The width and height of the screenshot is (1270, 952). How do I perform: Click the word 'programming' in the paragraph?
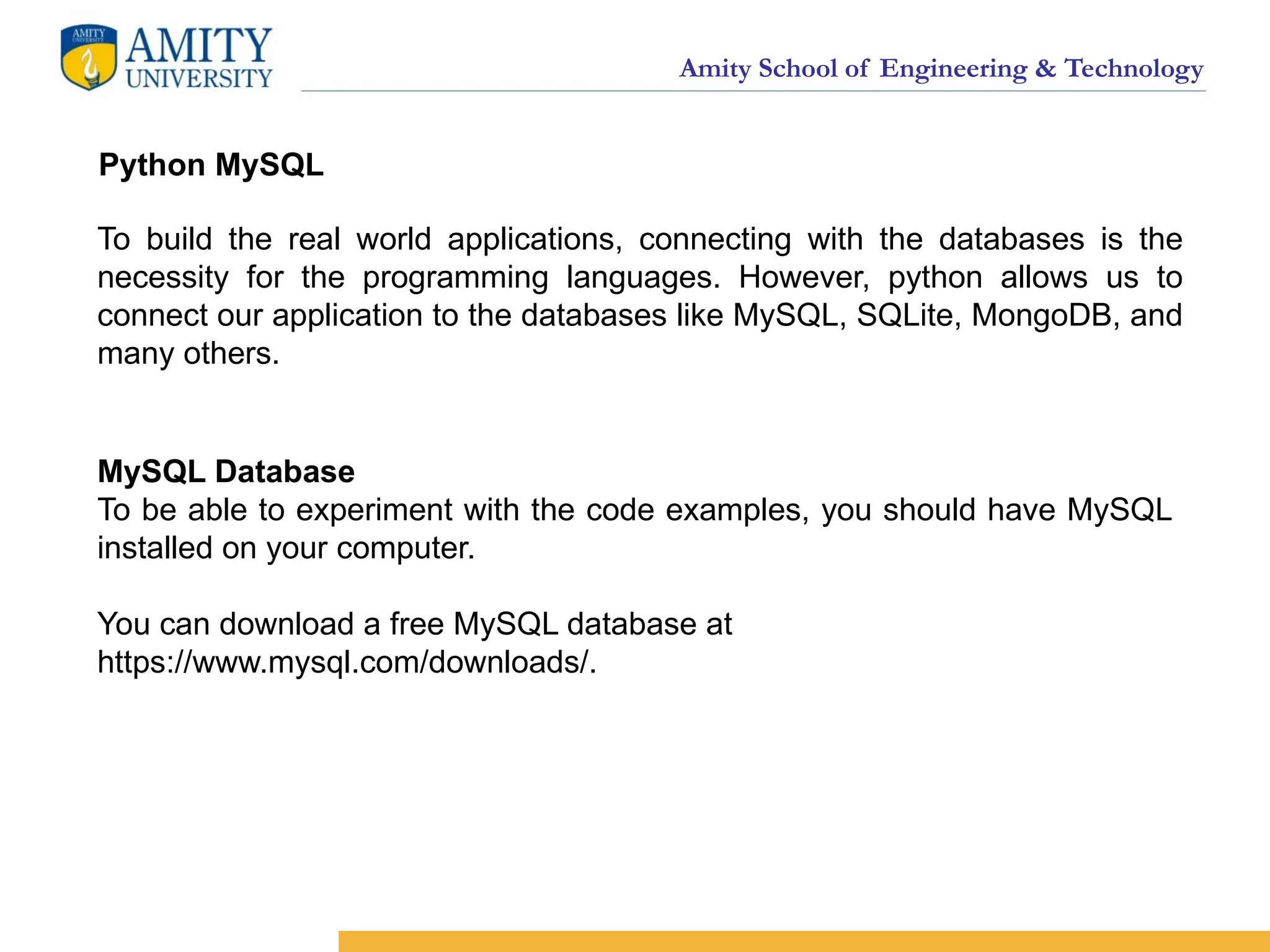[455, 278]
